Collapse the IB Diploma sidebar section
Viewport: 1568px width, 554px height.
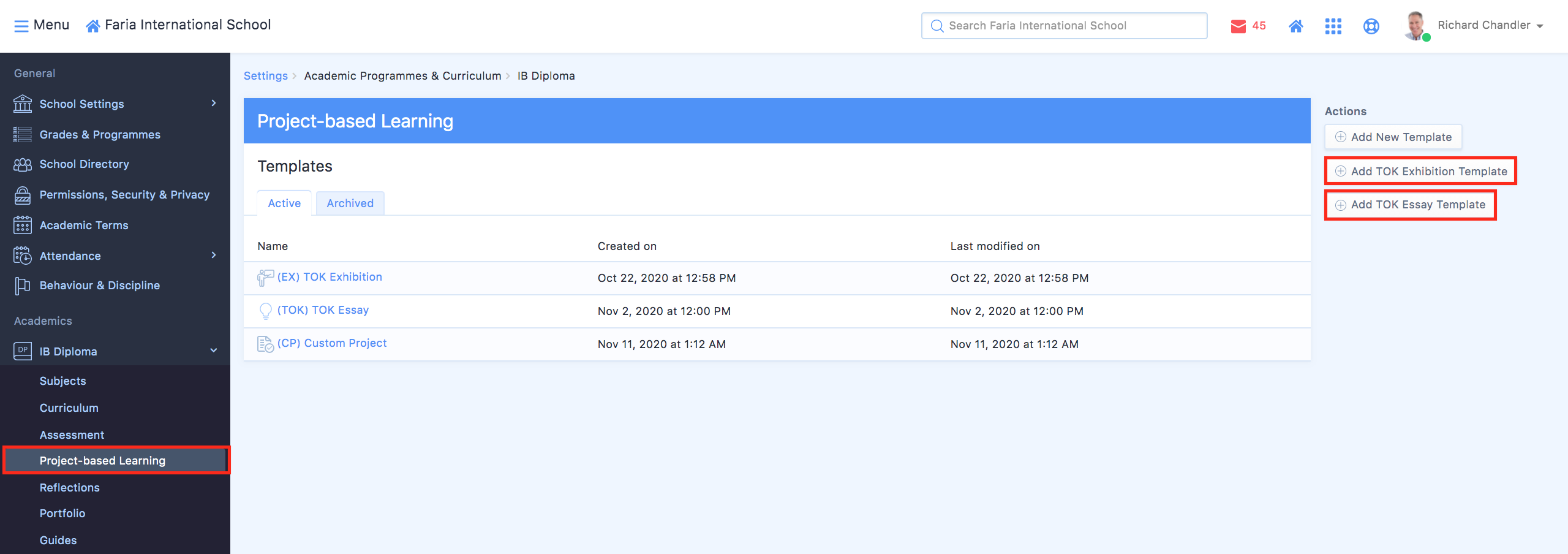[x=214, y=351]
